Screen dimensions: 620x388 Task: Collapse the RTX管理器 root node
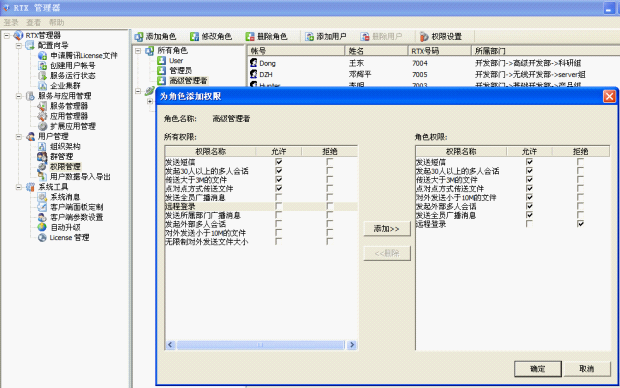(x=7, y=36)
